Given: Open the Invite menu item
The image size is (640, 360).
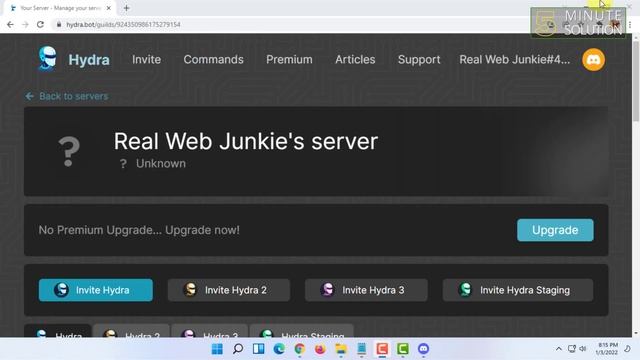Looking at the screenshot, I should 146,60.
